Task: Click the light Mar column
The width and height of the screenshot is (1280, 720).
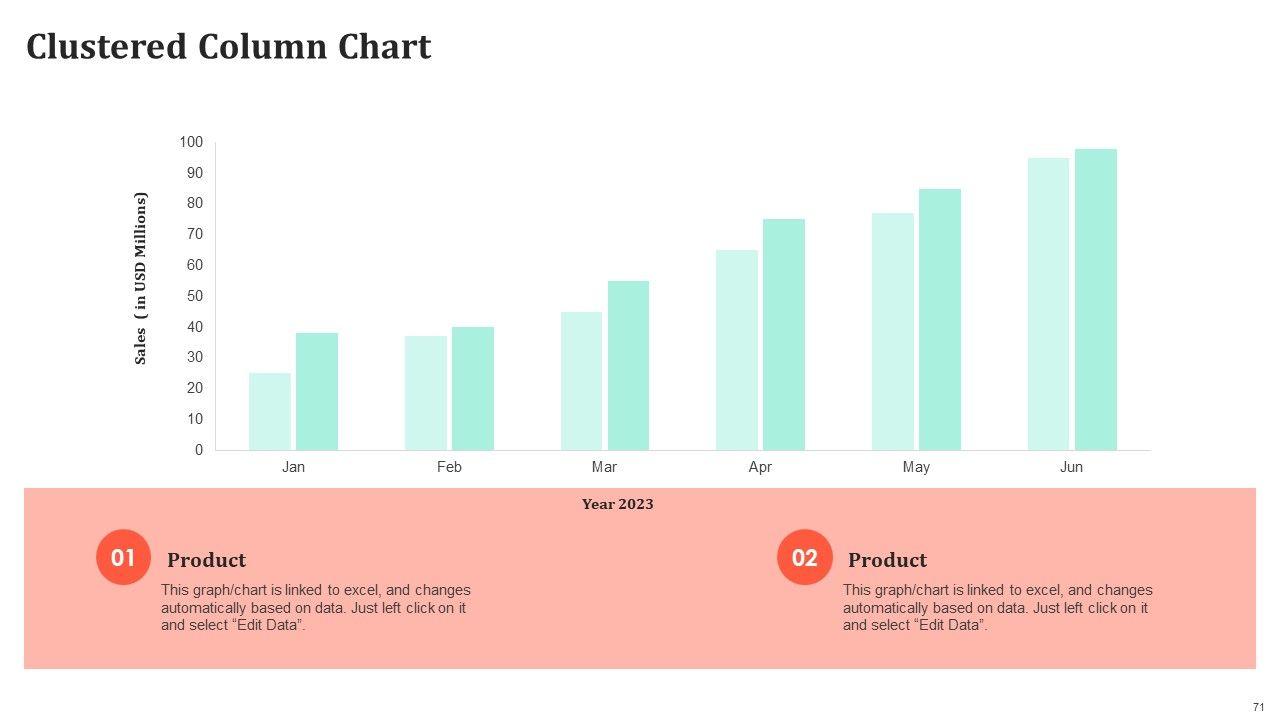Action: coord(581,381)
